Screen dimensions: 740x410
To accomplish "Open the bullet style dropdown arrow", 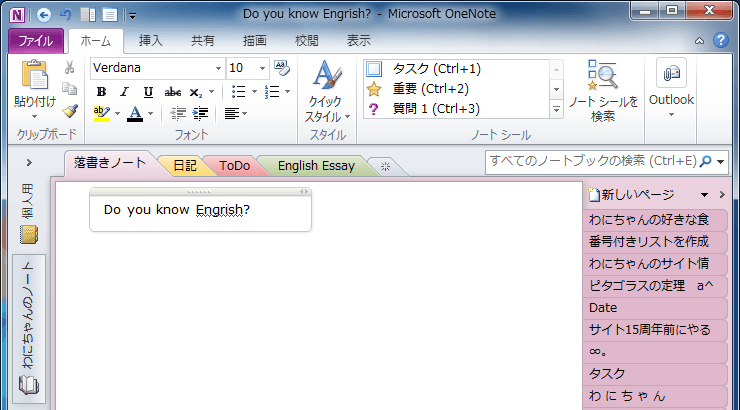I will point(254,92).
